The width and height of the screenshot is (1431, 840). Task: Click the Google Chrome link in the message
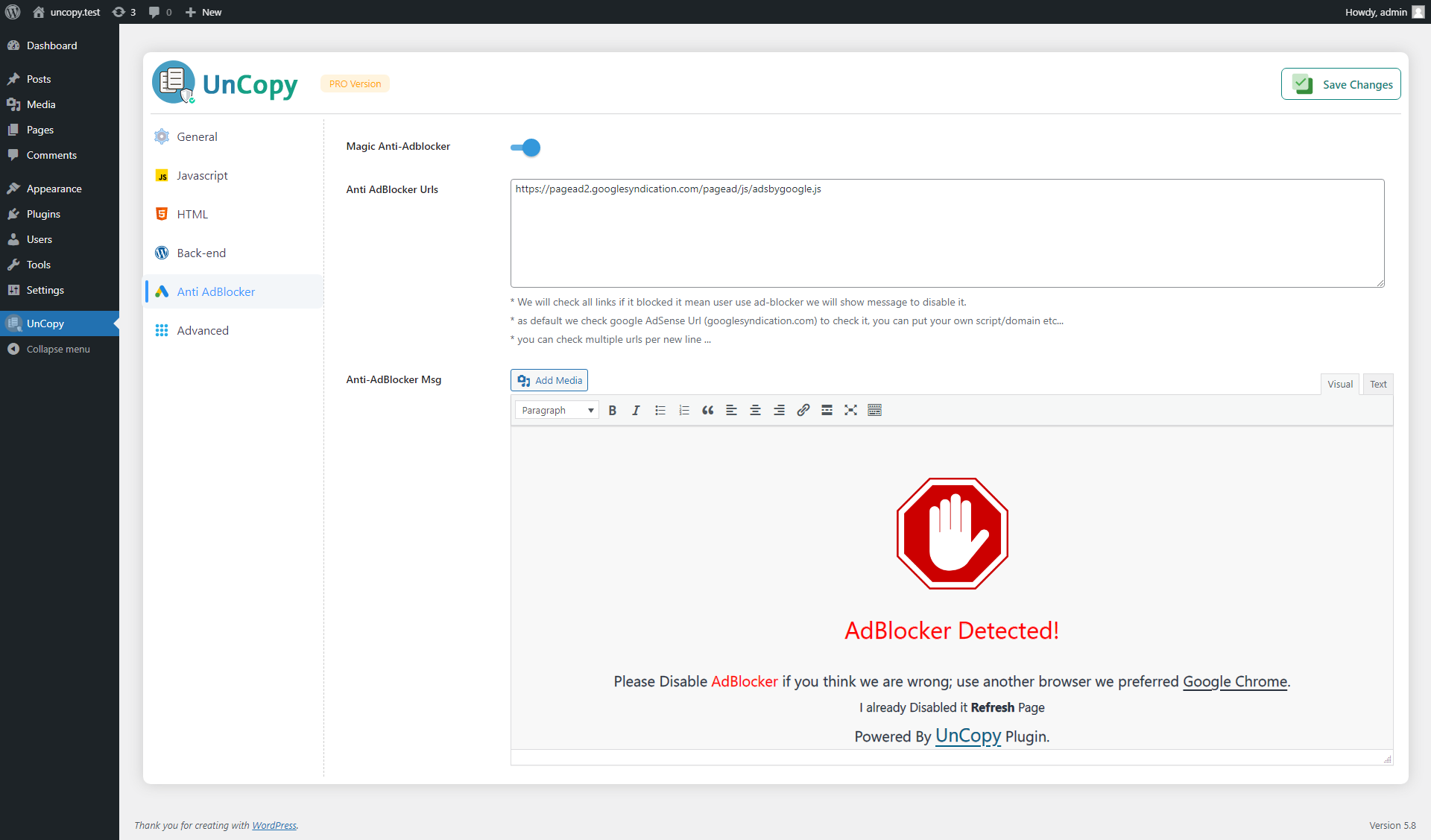[x=1235, y=681]
